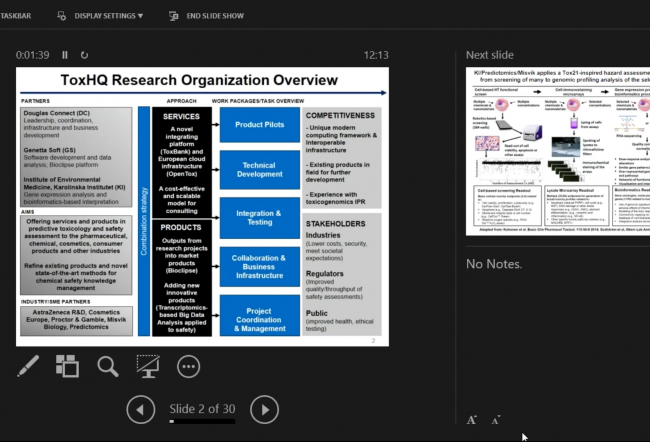The height and width of the screenshot is (442, 650).
Task: Click the next slide thumbnail preview
Action: click(x=558, y=151)
